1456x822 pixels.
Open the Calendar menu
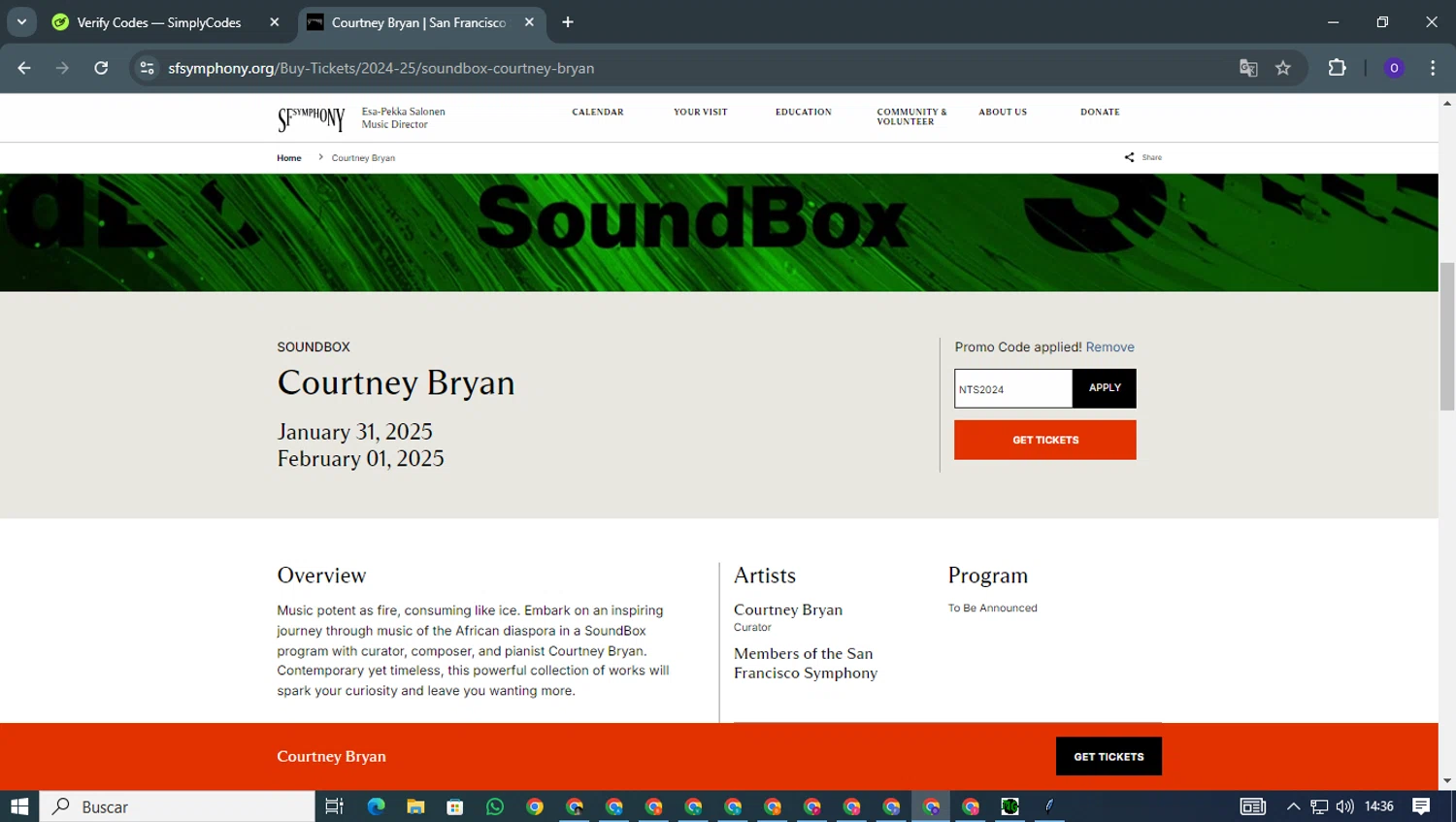(x=598, y=113)
